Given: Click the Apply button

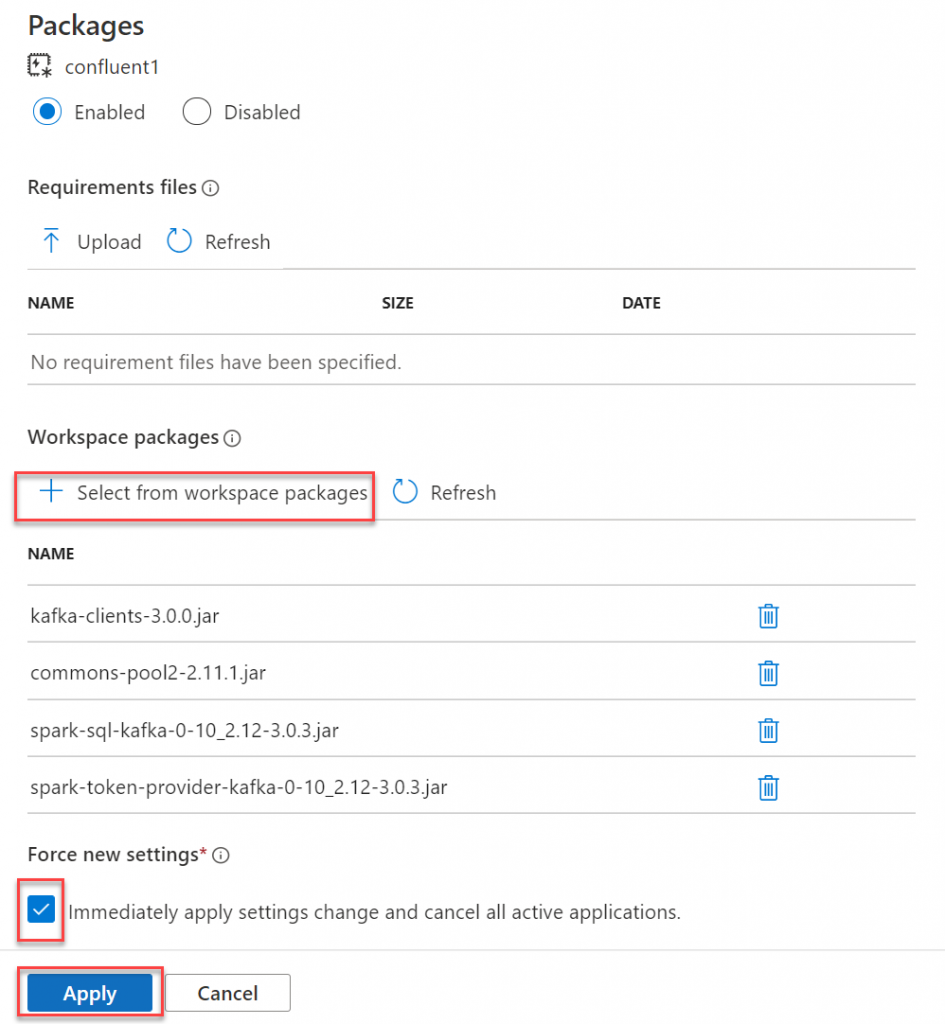Looking at the screenshot, I should click(89, 993).
